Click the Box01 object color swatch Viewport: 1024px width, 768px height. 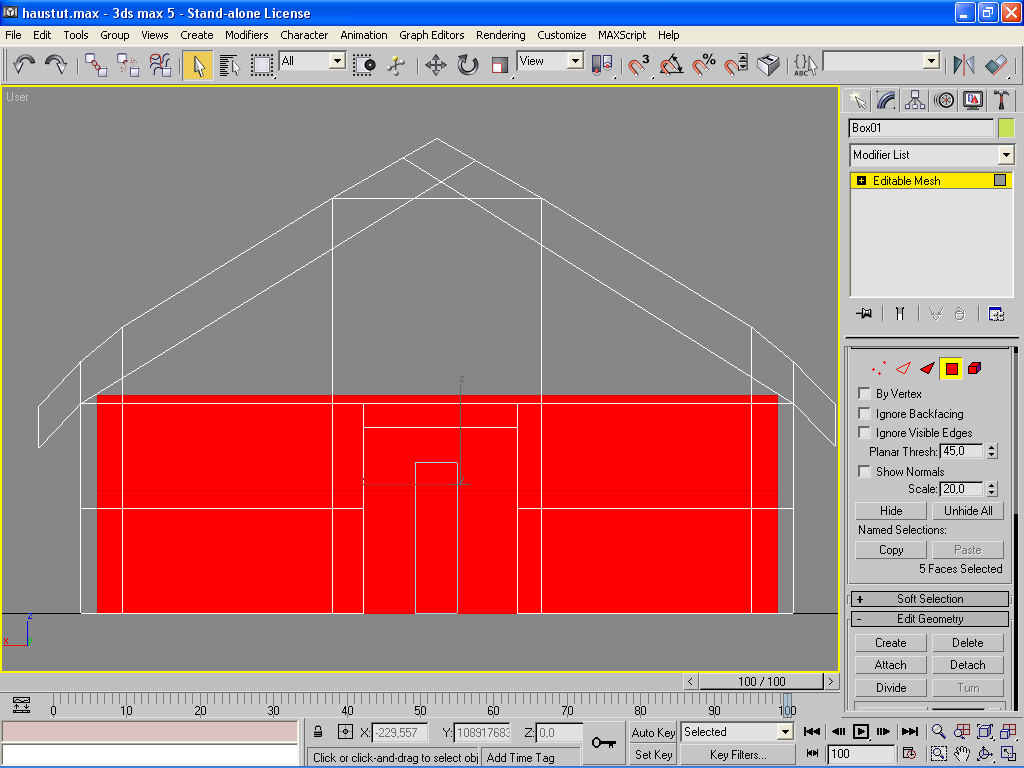[x=1006, y=128]
